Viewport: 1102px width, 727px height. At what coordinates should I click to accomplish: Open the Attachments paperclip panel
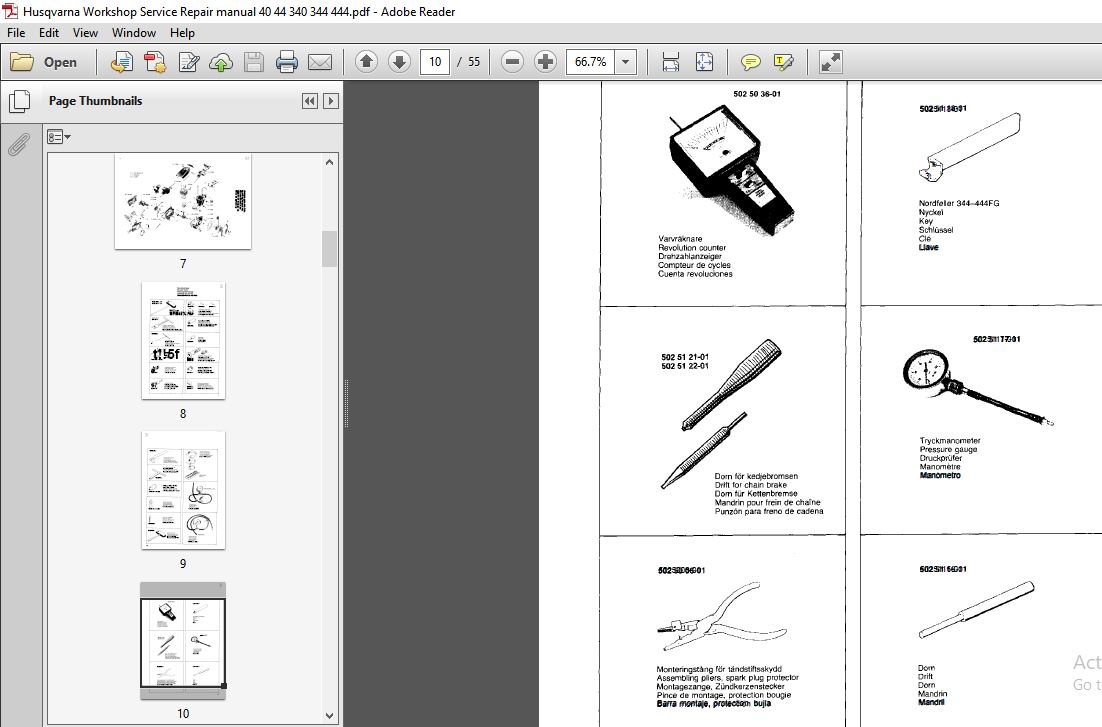pyautogui.click(x=19, y=144)
